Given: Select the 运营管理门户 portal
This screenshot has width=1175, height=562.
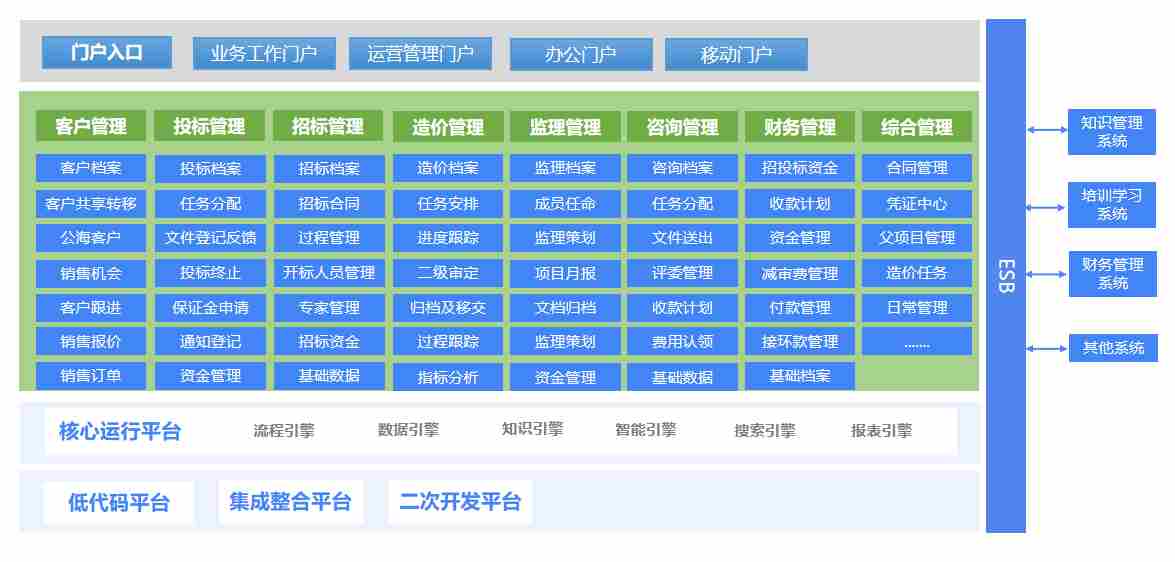Looking at the screenshot, I should click(420, 54).
